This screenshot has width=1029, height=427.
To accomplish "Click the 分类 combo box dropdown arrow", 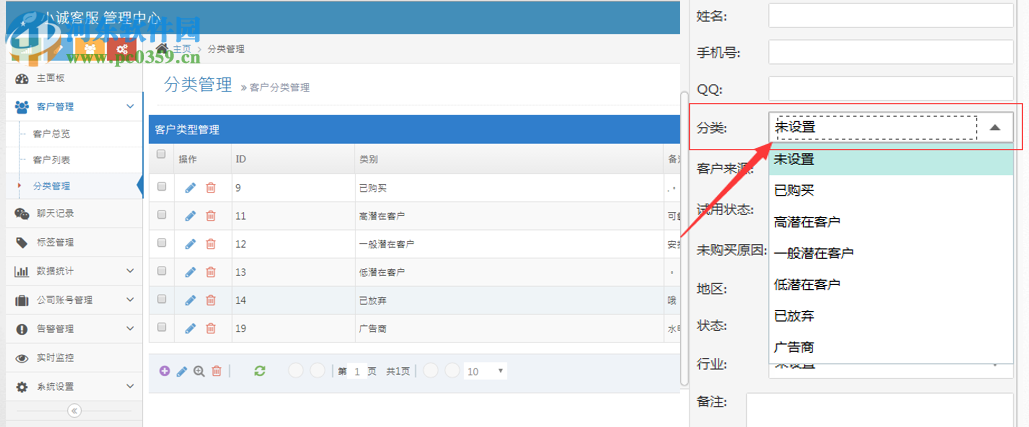I will coord(995,127).
